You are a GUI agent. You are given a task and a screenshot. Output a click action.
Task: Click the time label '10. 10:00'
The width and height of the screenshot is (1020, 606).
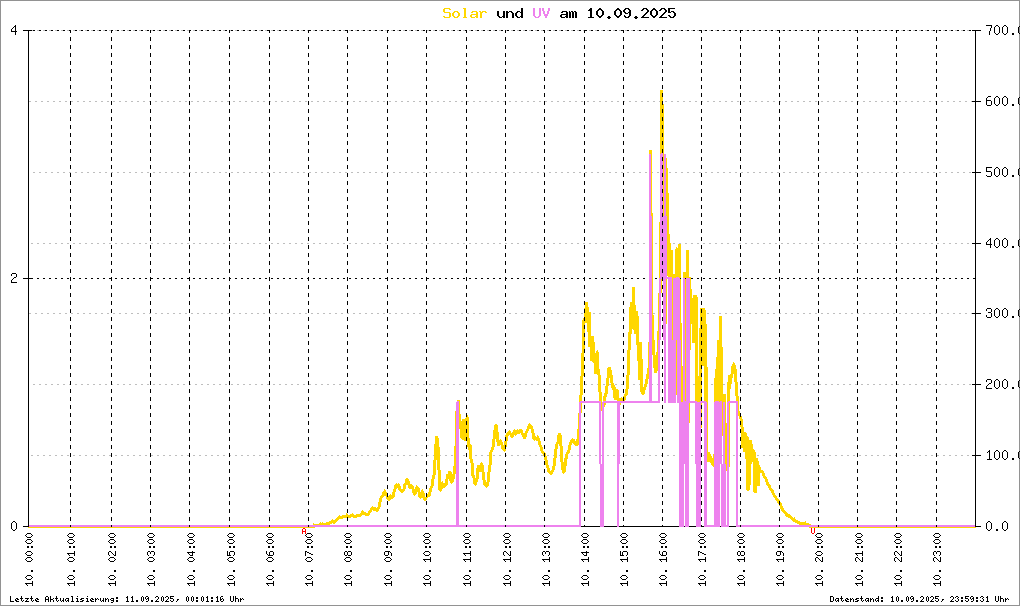(428, 559)
